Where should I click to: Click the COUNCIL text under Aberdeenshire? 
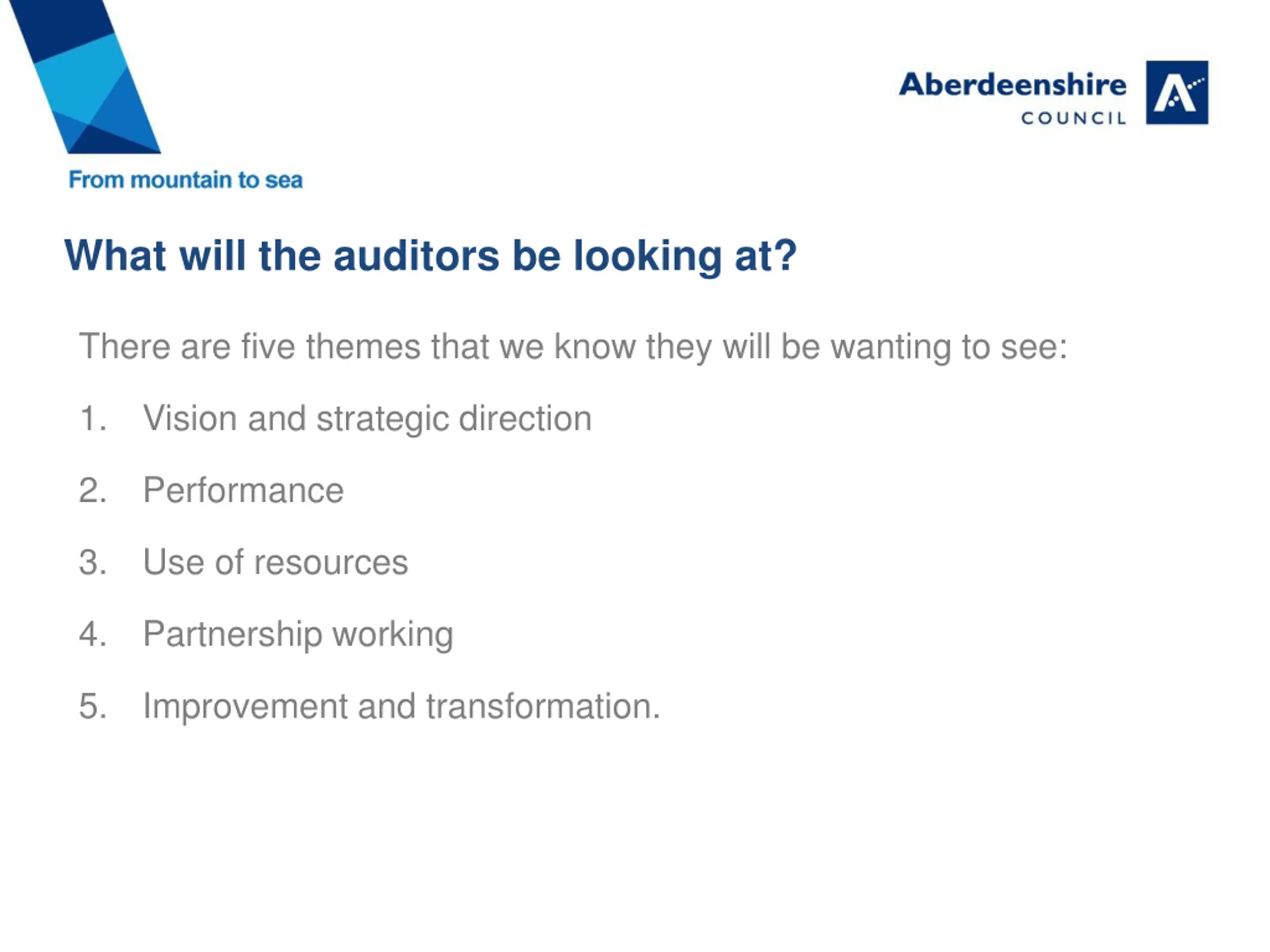click(x=1073, y=118)
